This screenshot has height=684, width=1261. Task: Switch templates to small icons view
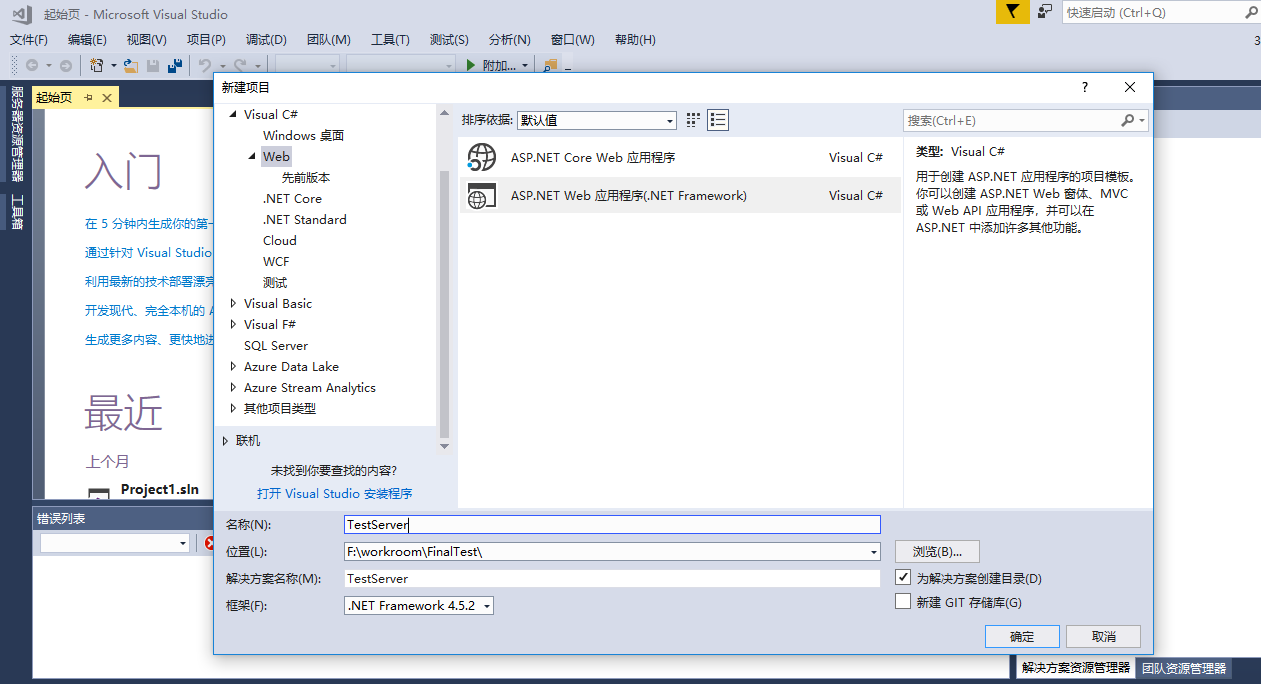tap(694, 120)
